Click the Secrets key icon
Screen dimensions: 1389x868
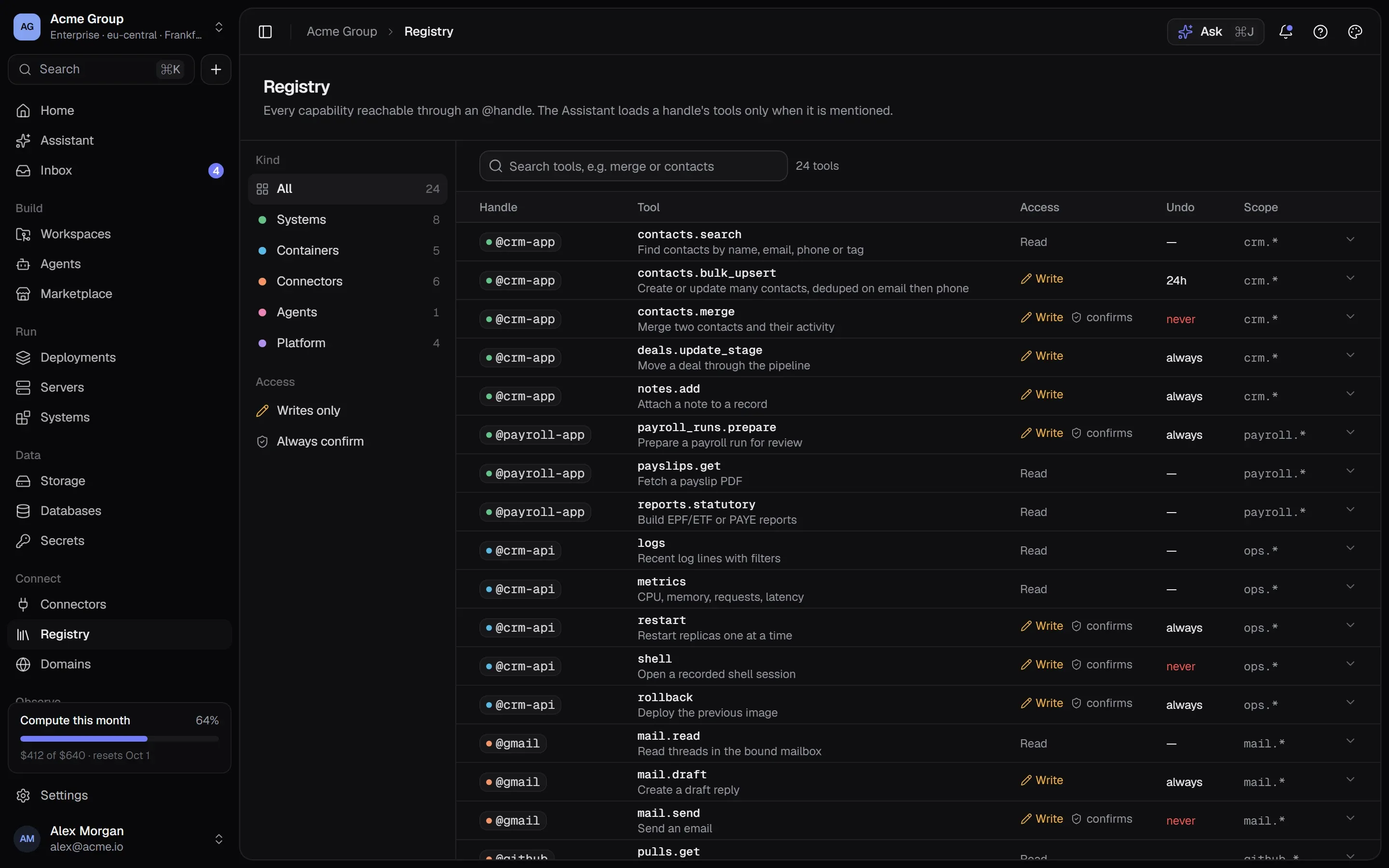pos(23,541)
